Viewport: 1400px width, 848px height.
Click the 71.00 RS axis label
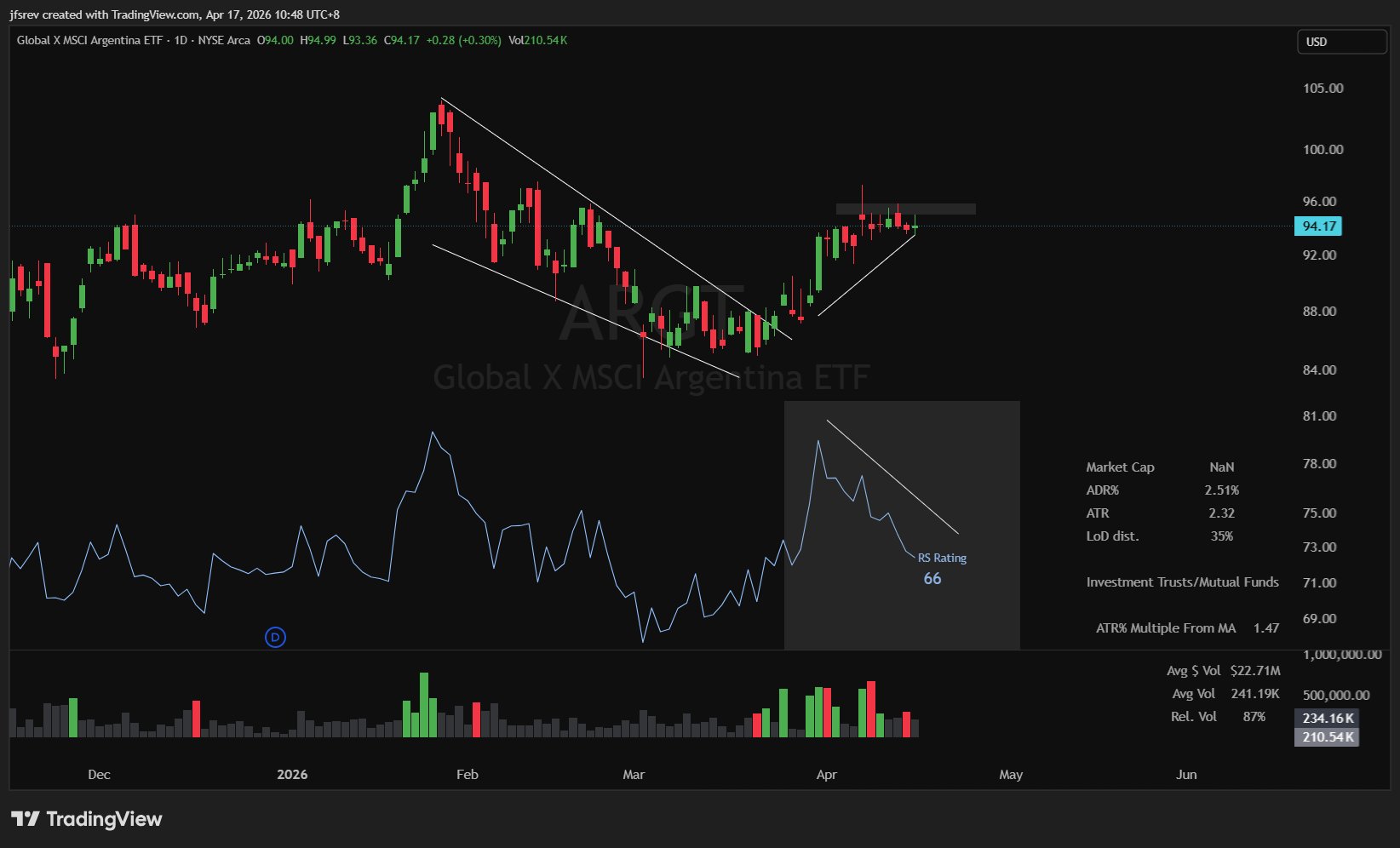[x=1319, y=583]
